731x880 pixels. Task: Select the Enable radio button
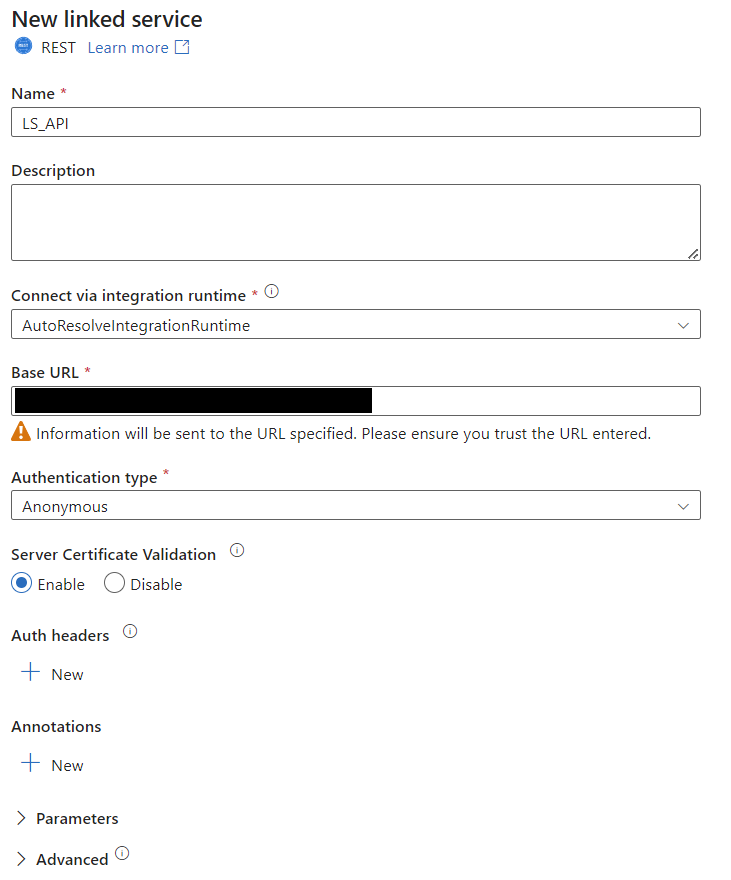pos(22,583)
